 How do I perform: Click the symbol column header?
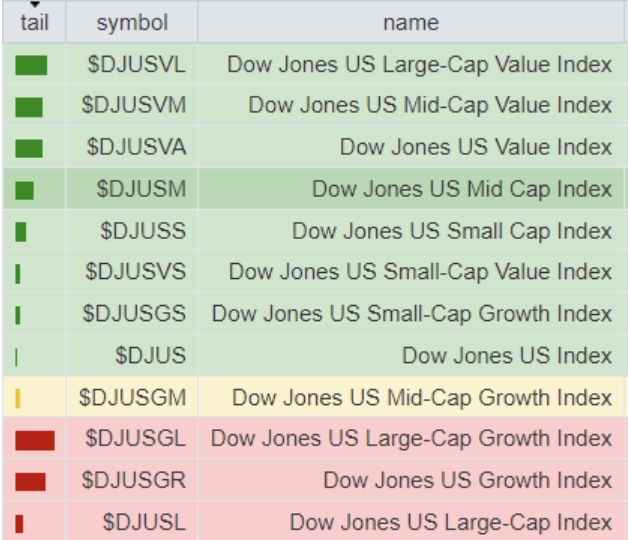pos(132,22)
